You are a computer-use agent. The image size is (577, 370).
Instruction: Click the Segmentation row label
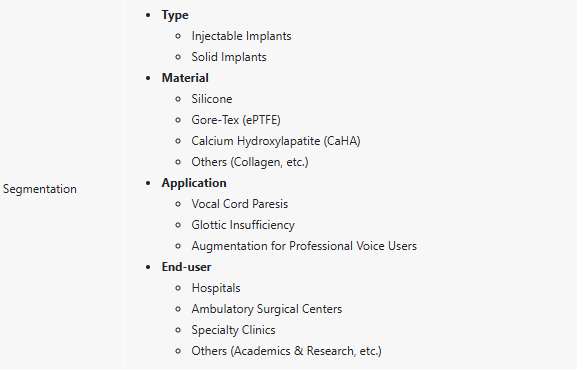point(40,189)
